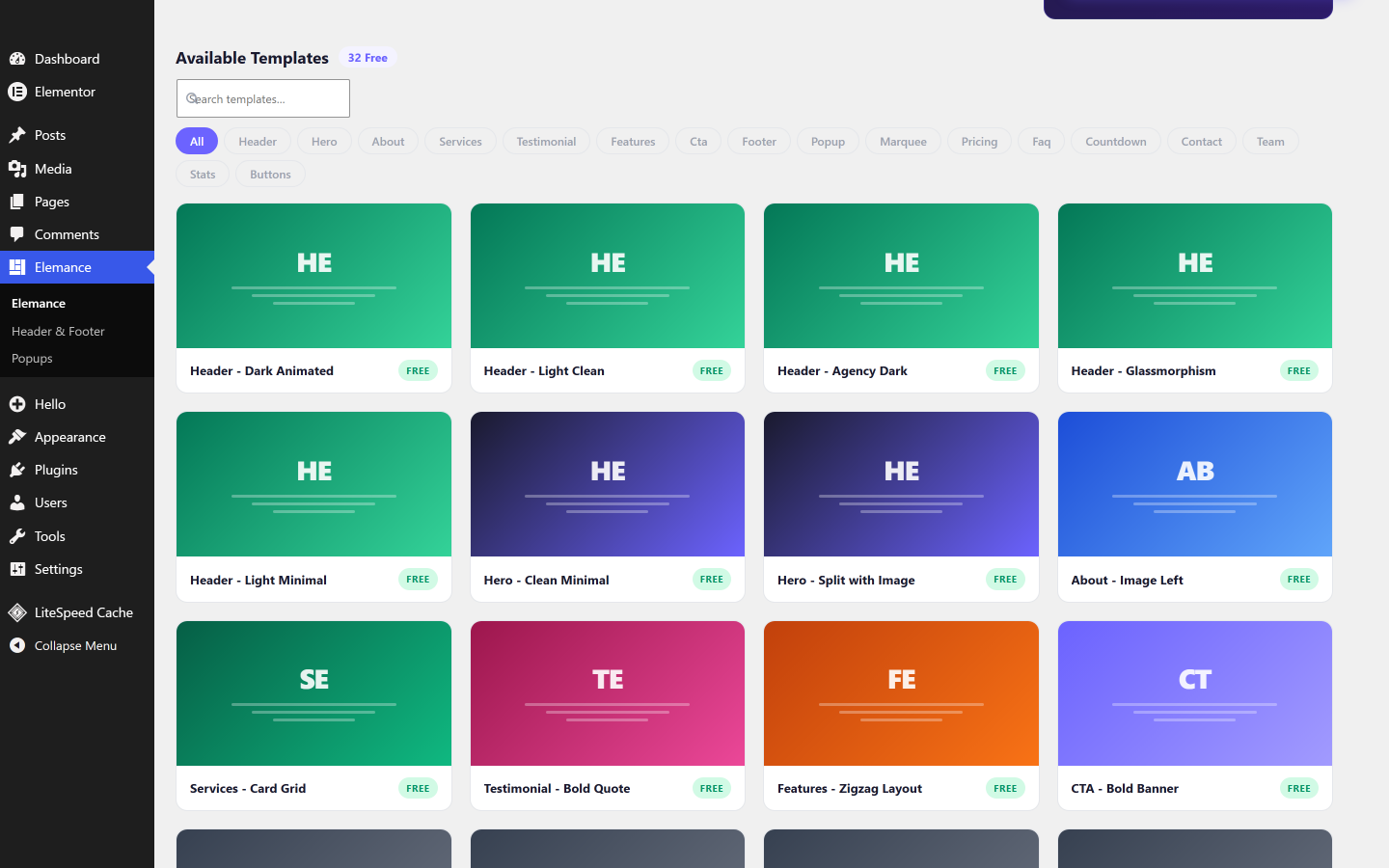Filter templates by About
Image resolution: width=1389 pixels, height=868 pixels.
click(x=388, y=141)
